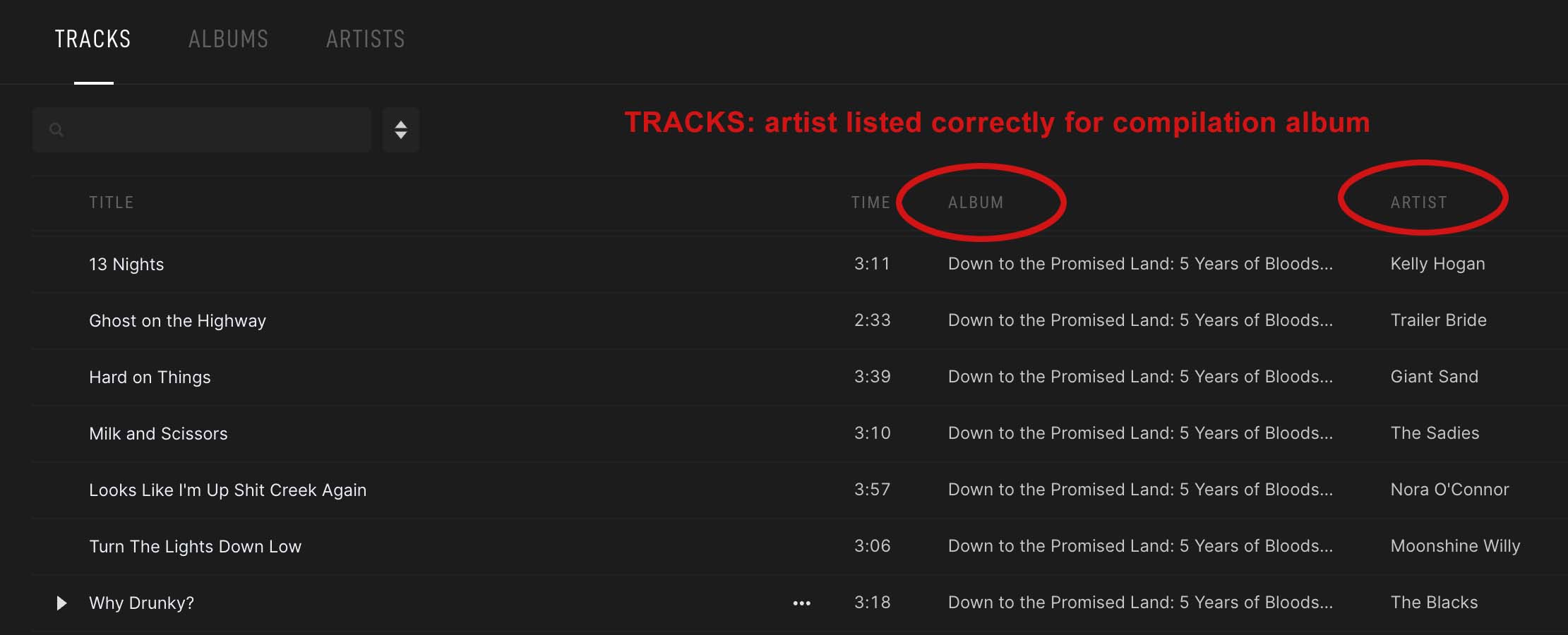The height and width of the screenshot is (635, 1568).
Task: Switch to the Albums tab
Action: coord(228,39)
